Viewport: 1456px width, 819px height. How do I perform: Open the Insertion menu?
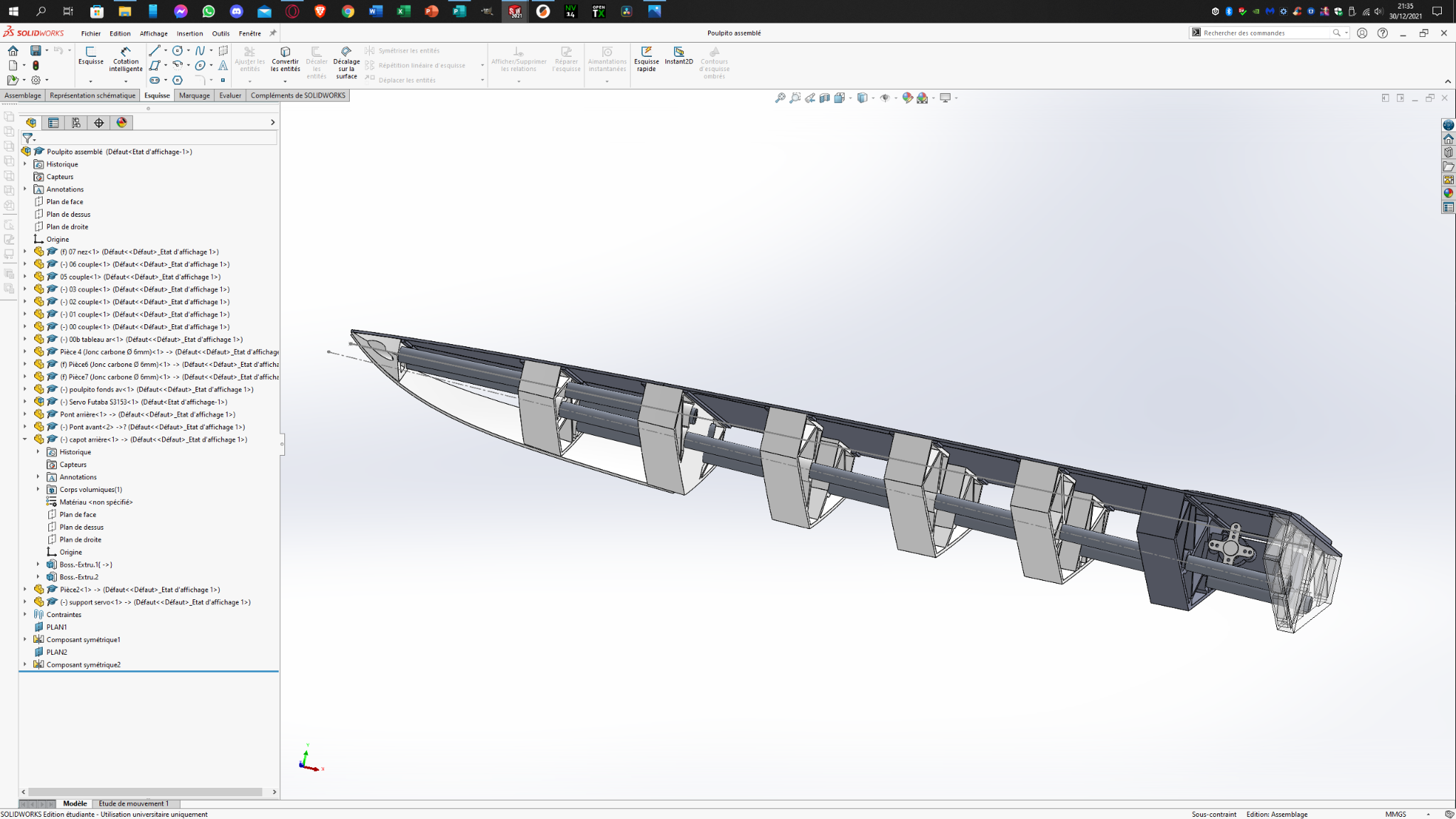tap(189, 33)
